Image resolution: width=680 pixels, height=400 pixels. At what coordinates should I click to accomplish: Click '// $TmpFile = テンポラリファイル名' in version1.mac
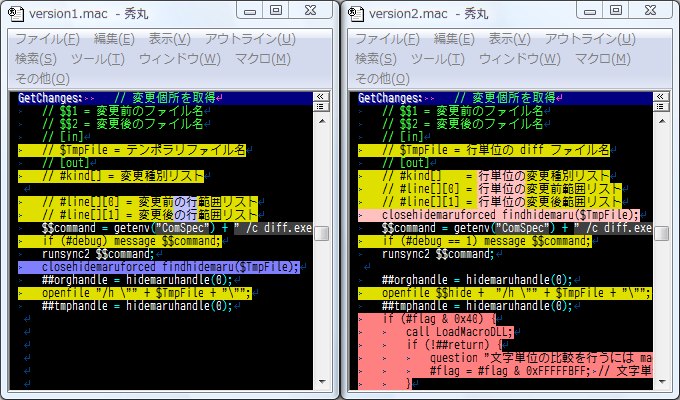tap(132, 150)
